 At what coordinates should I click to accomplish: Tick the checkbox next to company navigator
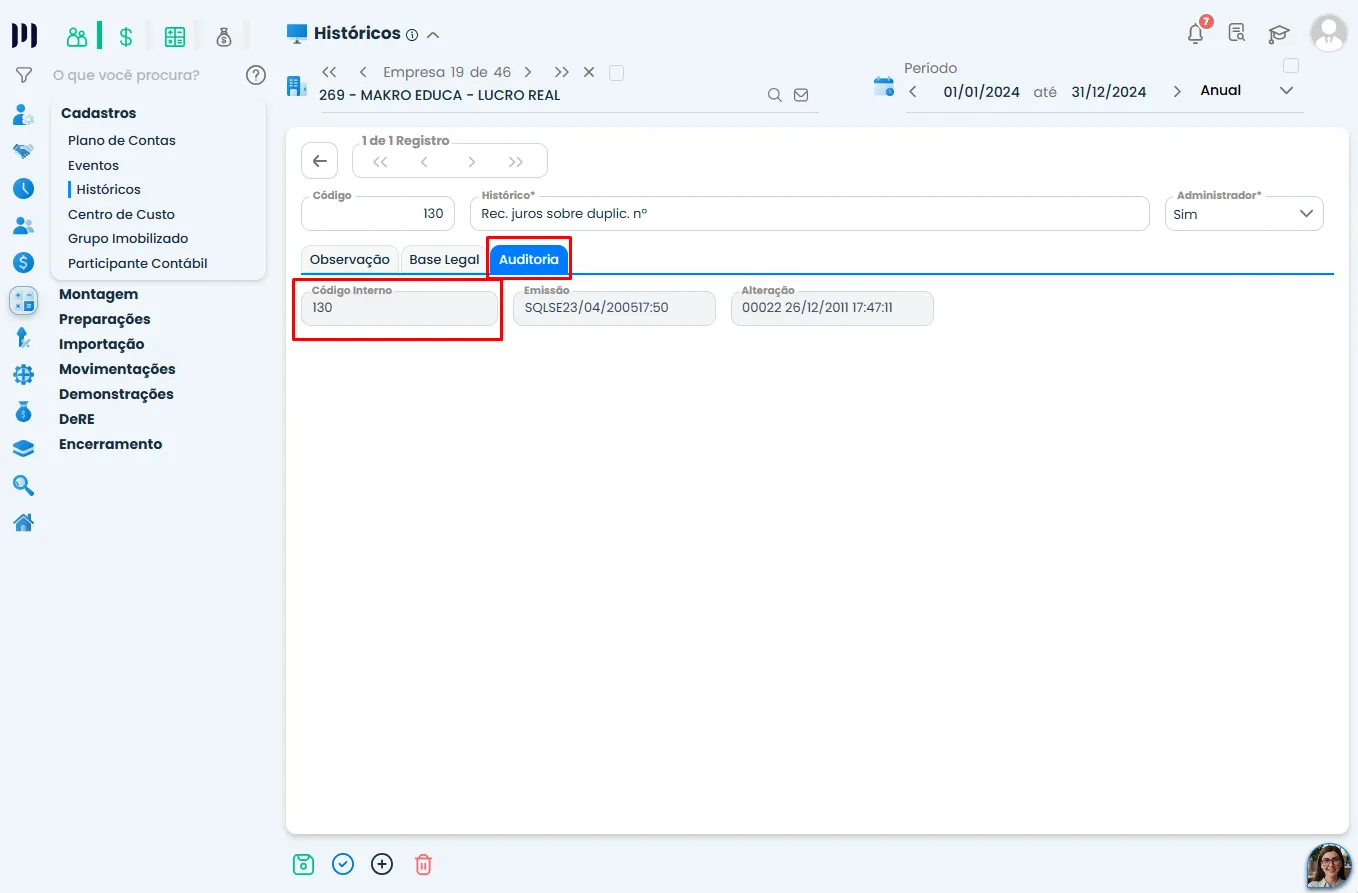(x=616, y=72)
